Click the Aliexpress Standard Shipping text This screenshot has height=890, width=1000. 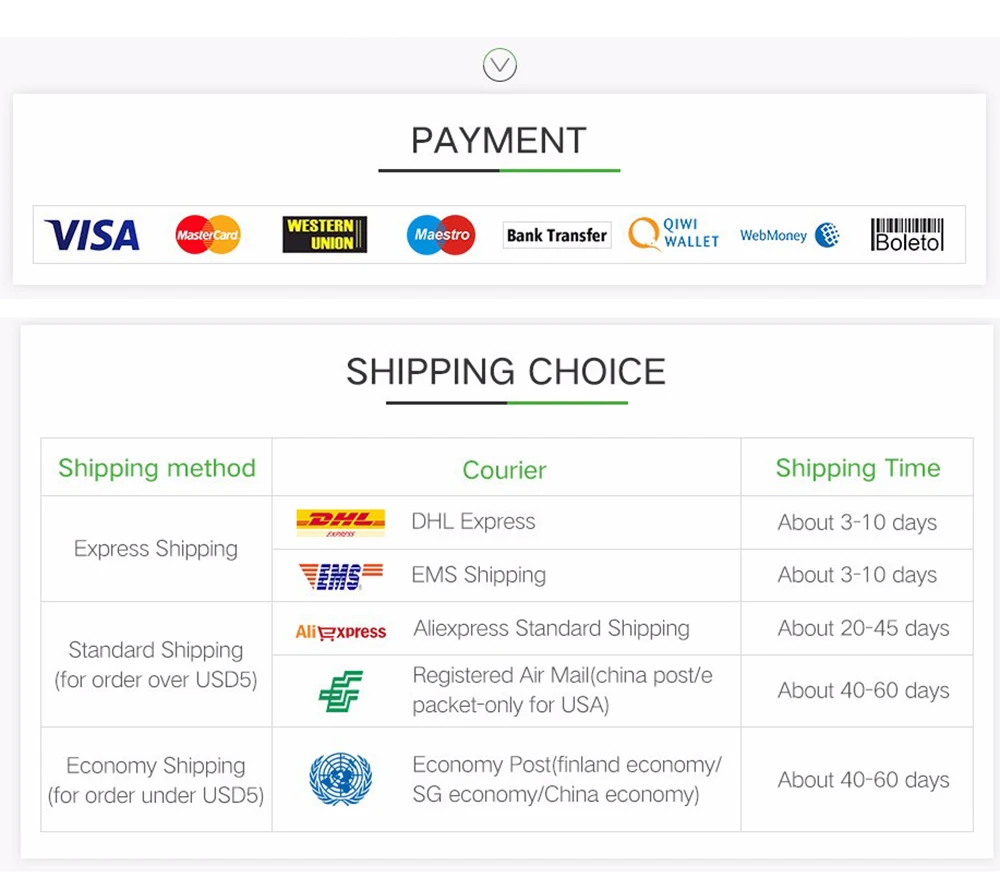click(552, 629)
